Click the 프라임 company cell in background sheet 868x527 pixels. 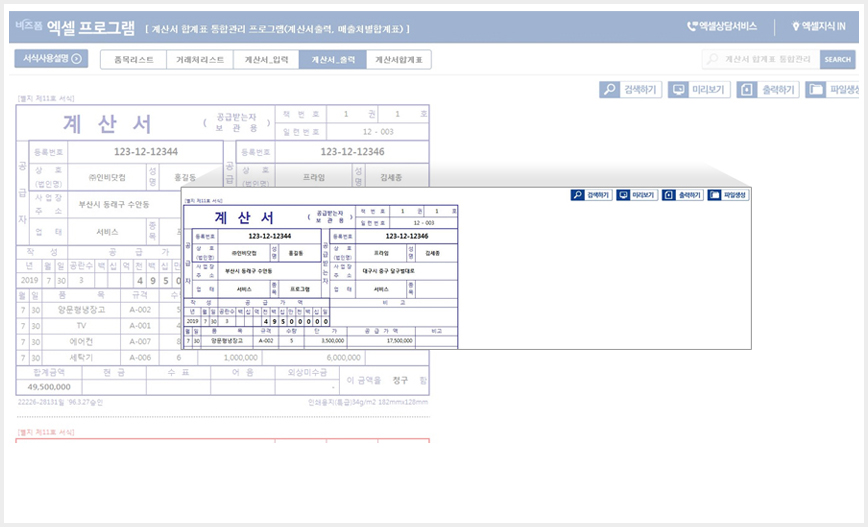(314, 177)
